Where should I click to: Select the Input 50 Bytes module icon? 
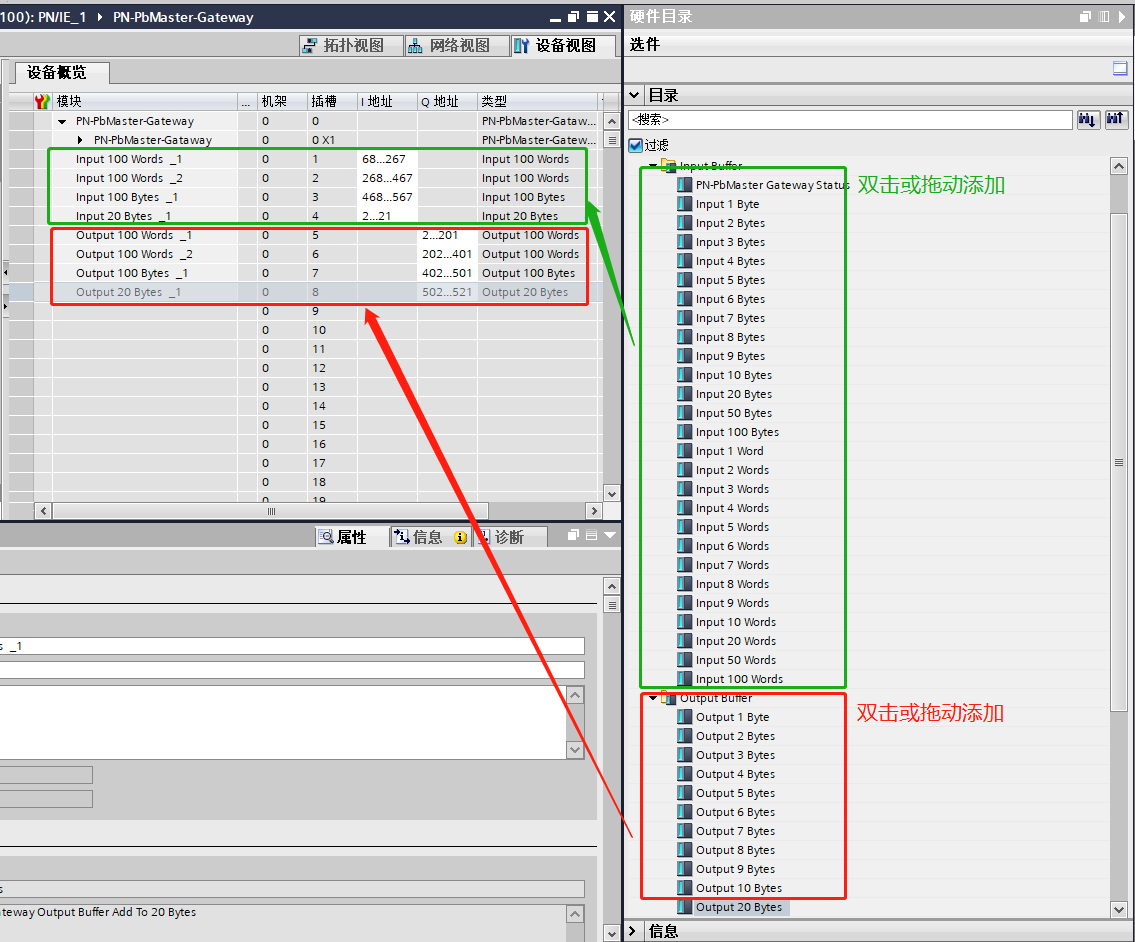pos(685,413)
